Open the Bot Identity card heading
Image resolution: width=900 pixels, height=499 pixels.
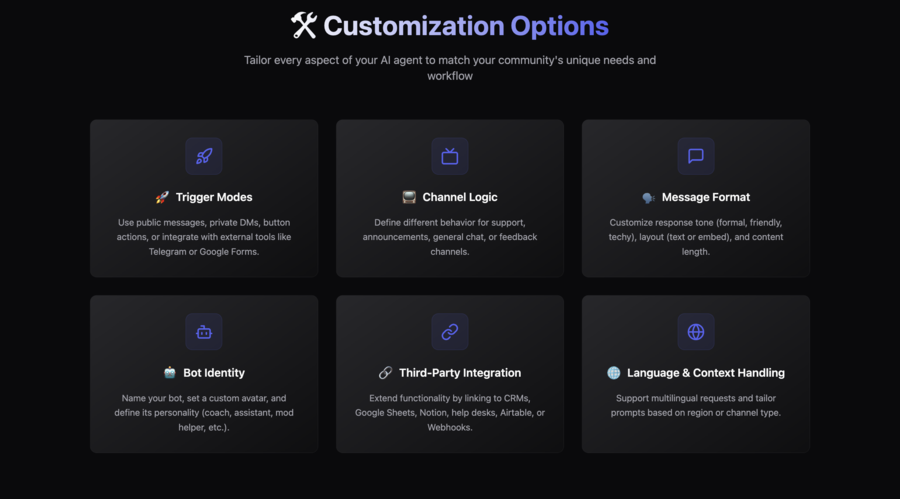click(x=214, y=373)
